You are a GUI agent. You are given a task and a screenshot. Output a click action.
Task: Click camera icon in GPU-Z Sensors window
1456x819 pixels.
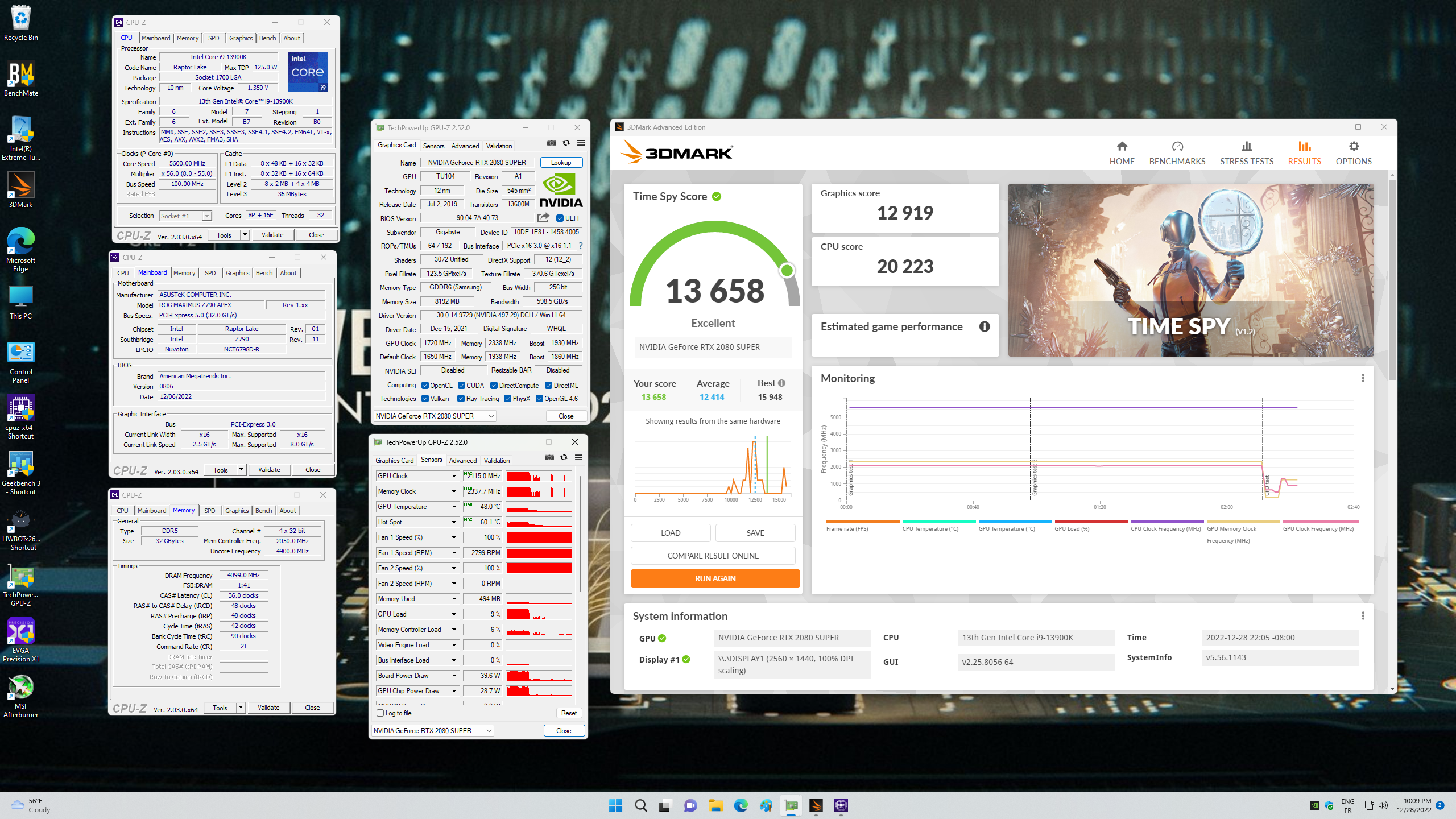pos(549,458)
